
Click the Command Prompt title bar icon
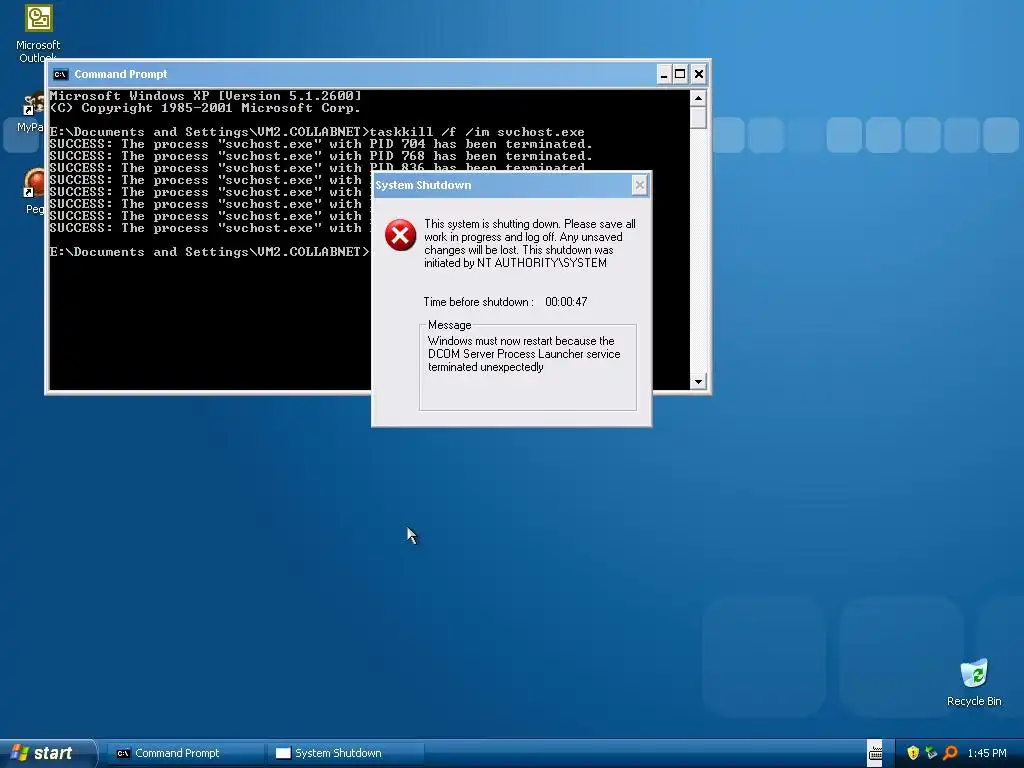[61, 74]
